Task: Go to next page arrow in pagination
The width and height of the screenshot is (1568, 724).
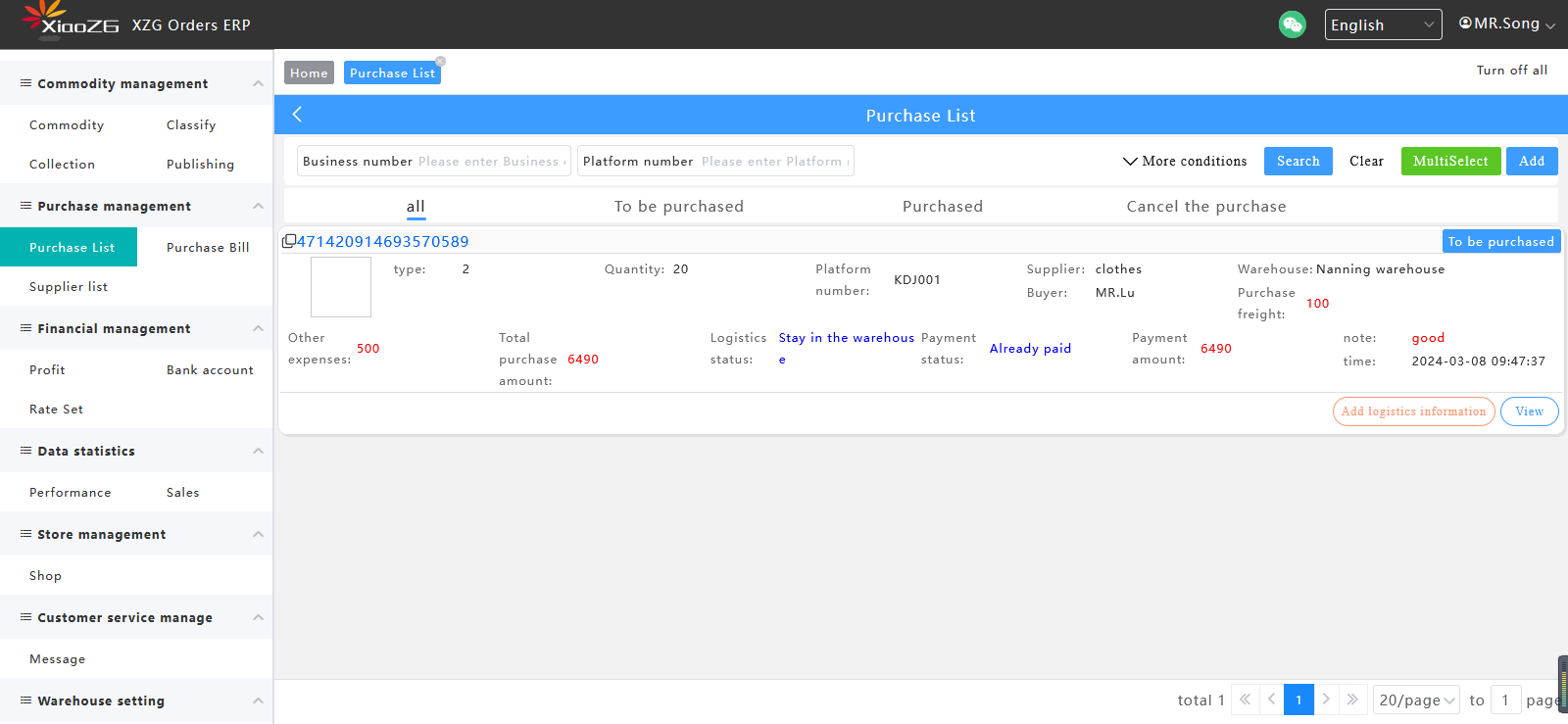Action: click(1326, 700)
